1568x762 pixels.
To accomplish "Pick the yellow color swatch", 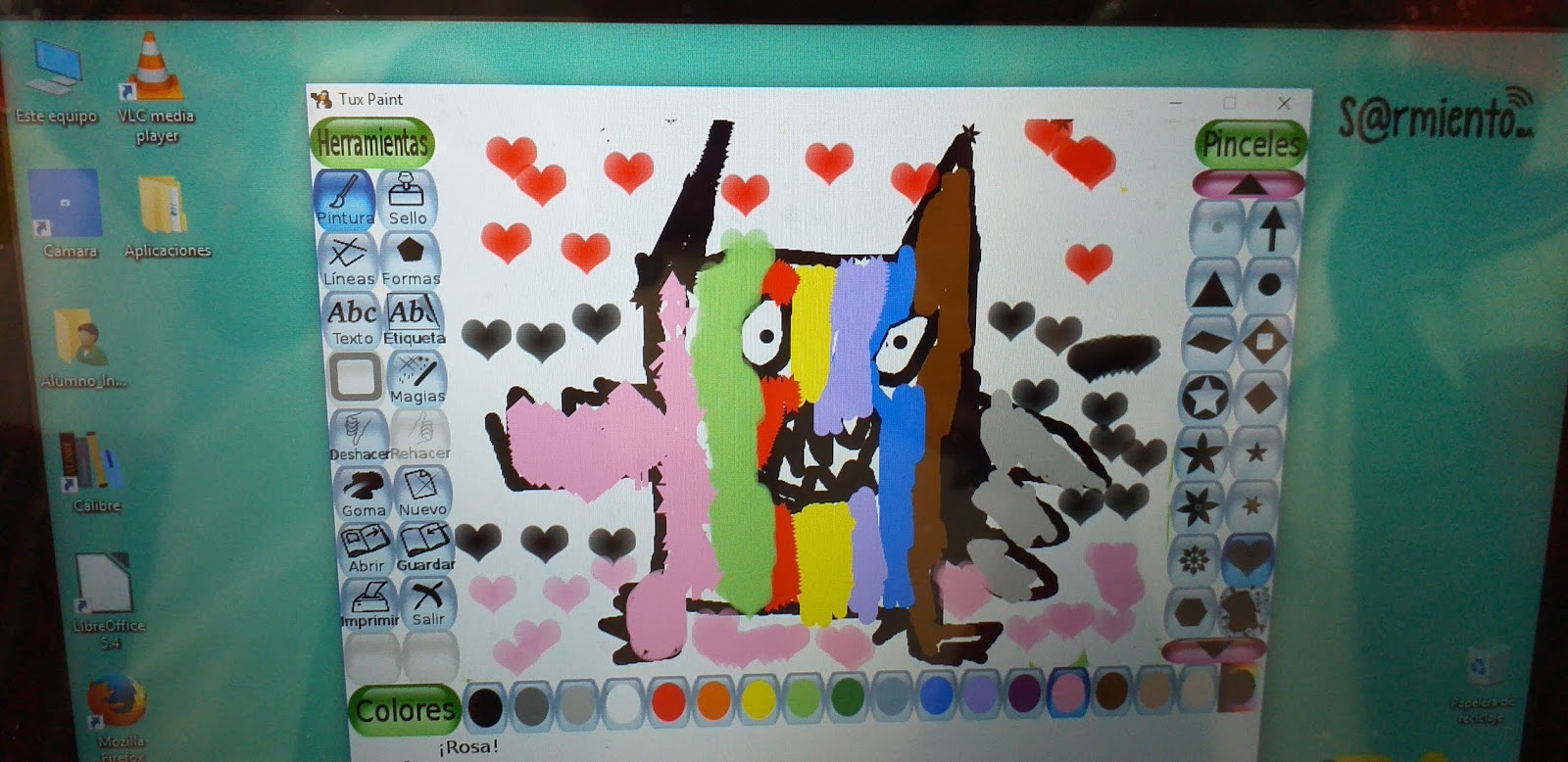I will tap(758, 700).
